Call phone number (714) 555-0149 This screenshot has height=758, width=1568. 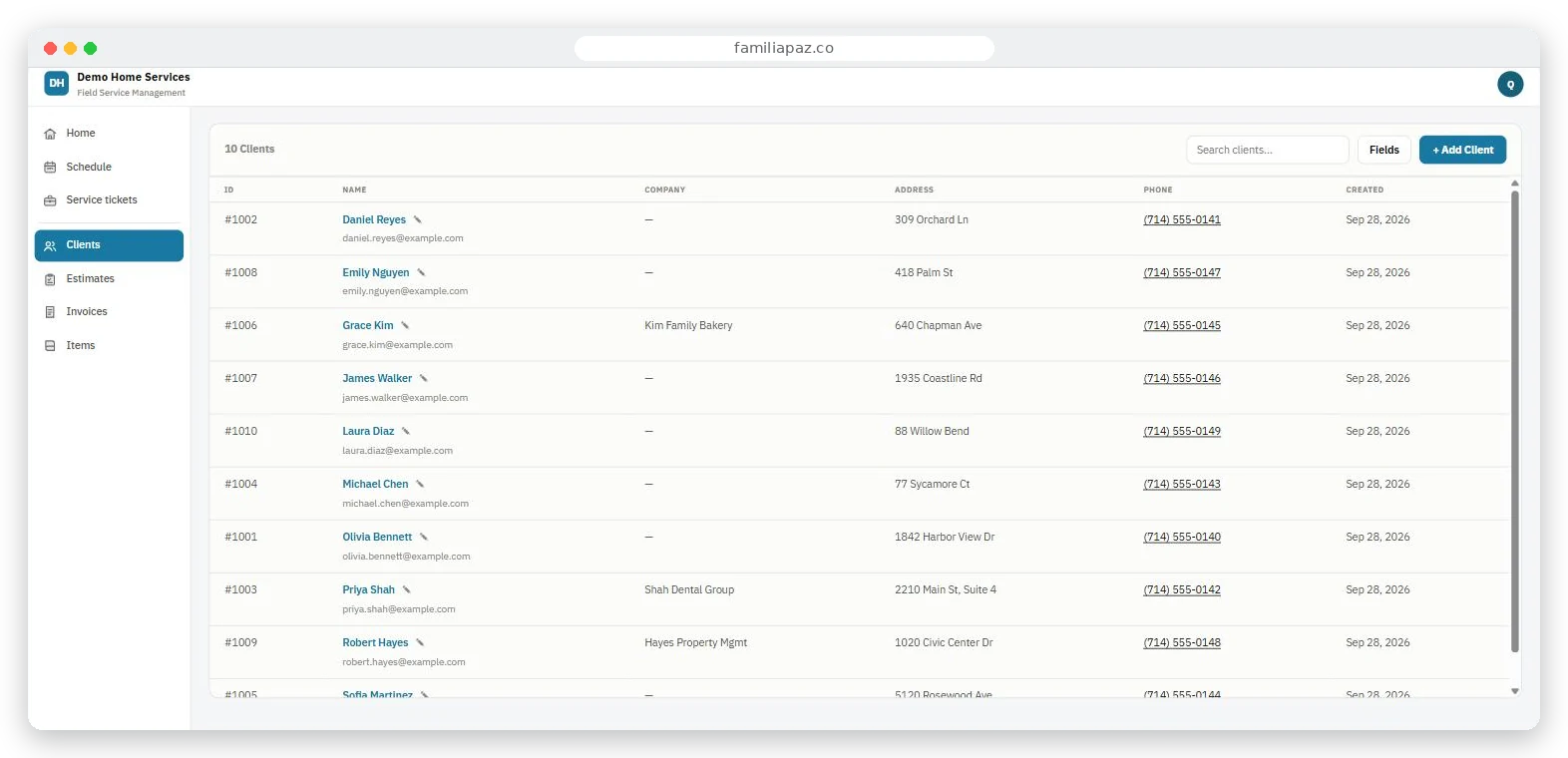coord(1182,431)
